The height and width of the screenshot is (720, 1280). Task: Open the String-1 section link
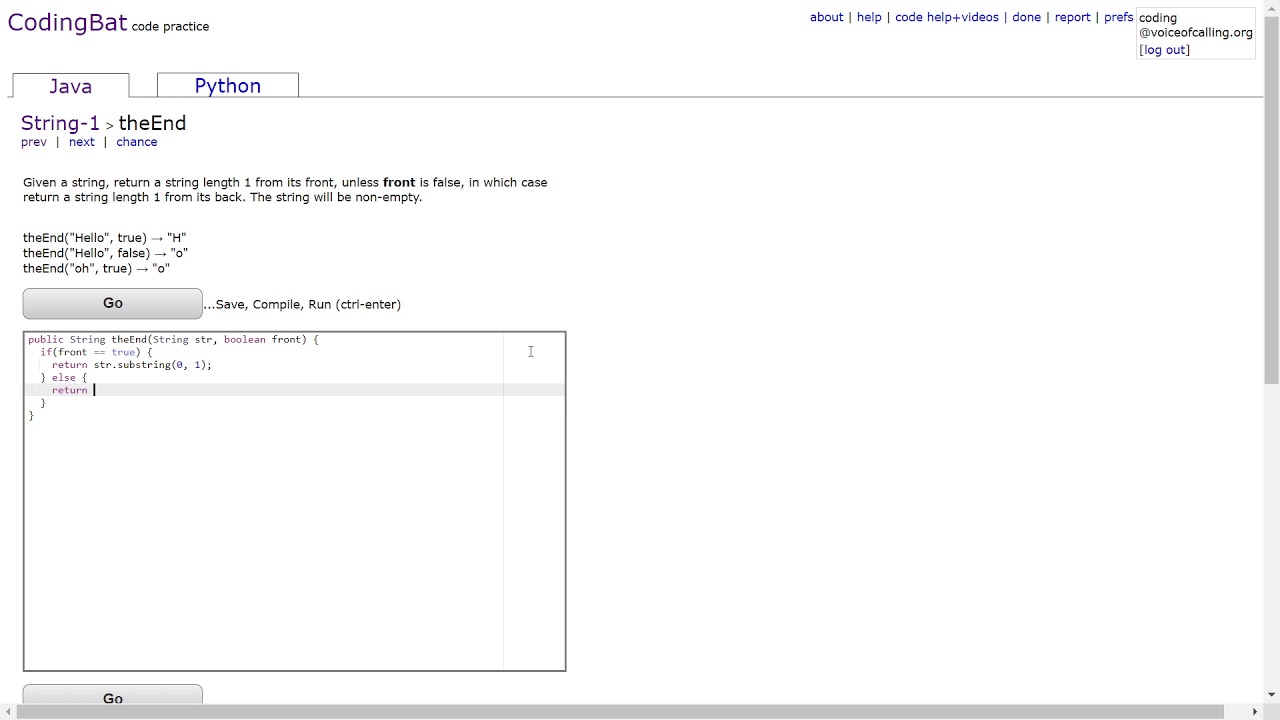[60, 123]
